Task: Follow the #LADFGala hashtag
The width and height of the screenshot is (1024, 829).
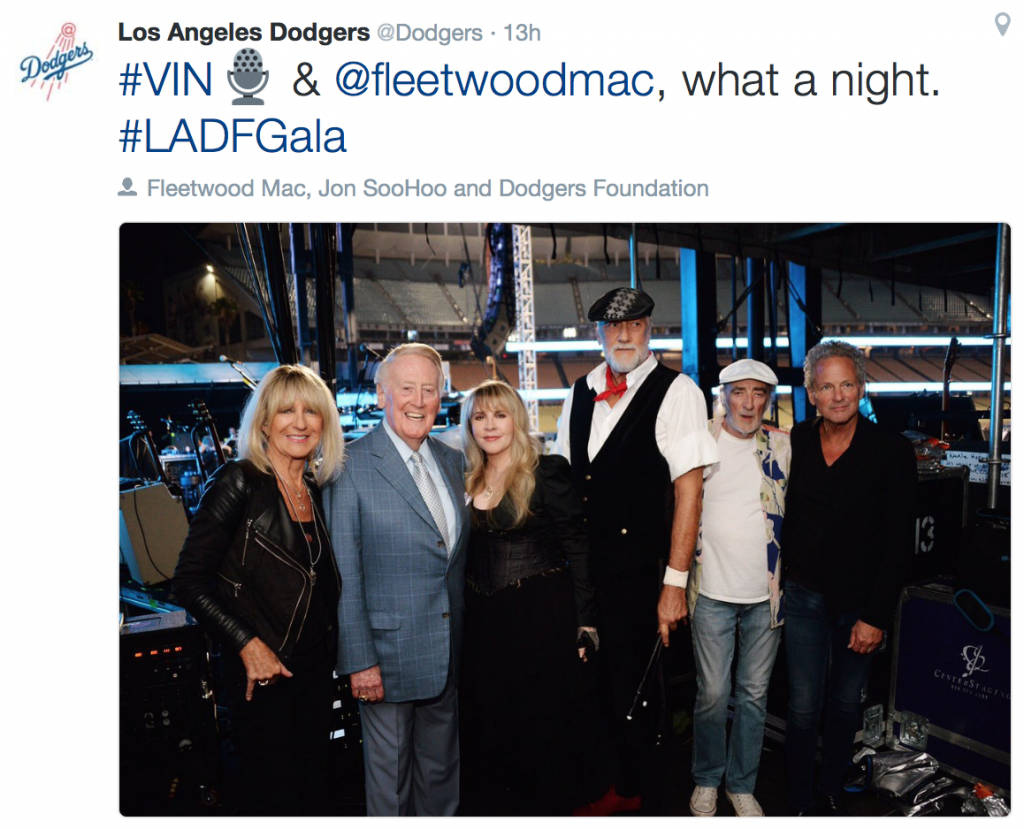Action: click(232, 137)
